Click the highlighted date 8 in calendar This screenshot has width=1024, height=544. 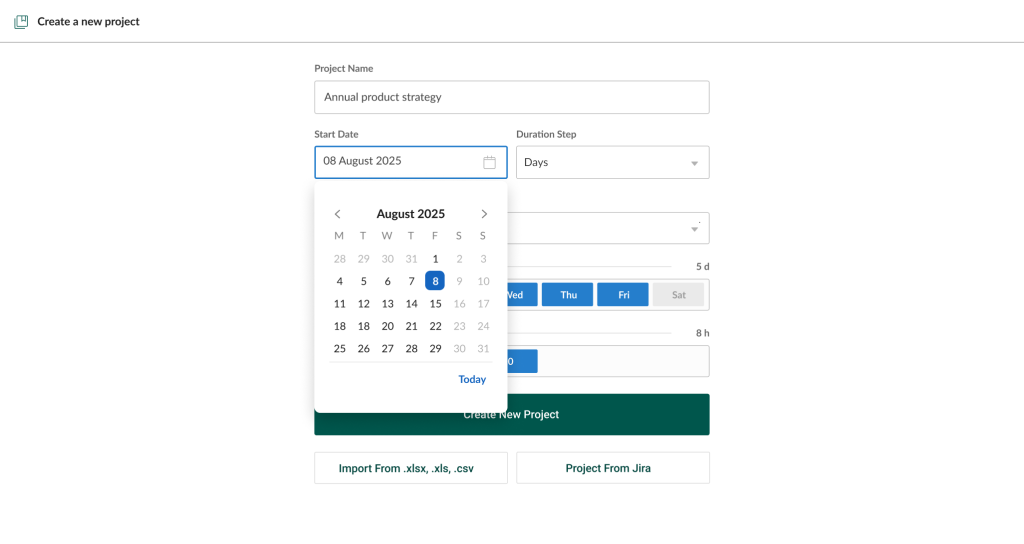435,281
